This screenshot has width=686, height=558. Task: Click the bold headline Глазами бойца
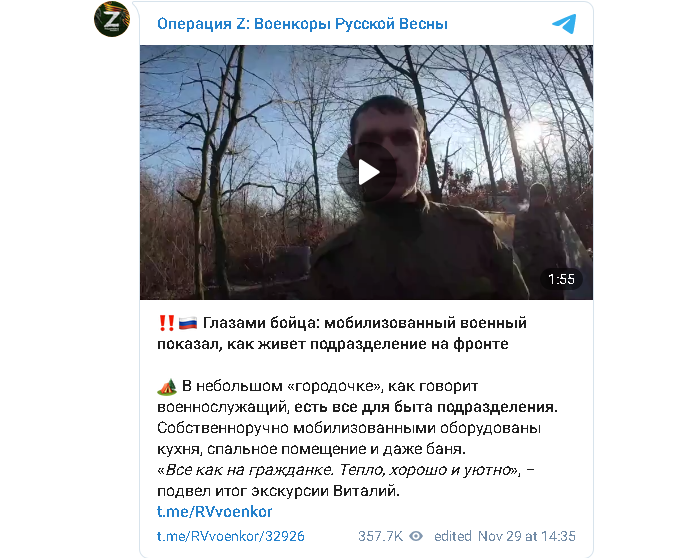[x=261, y=323]
